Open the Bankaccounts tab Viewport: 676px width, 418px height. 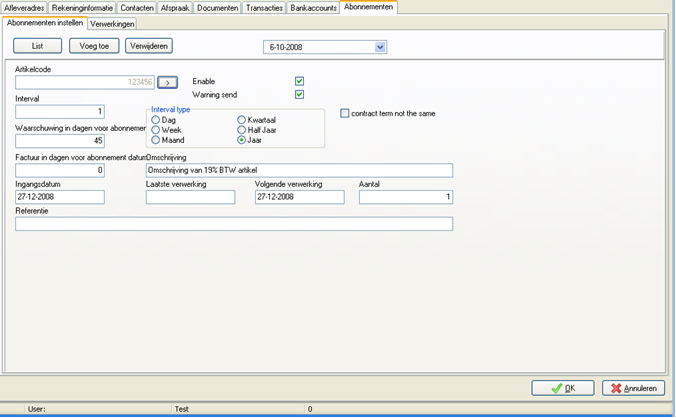click(x=313, y=8)
